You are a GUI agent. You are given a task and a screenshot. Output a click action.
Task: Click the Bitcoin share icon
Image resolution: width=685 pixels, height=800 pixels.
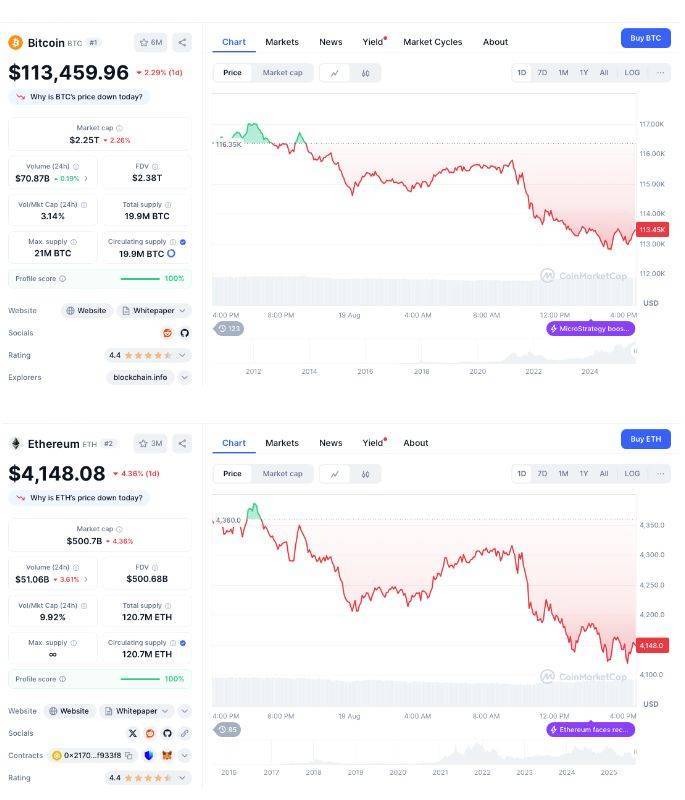[182, 42]
